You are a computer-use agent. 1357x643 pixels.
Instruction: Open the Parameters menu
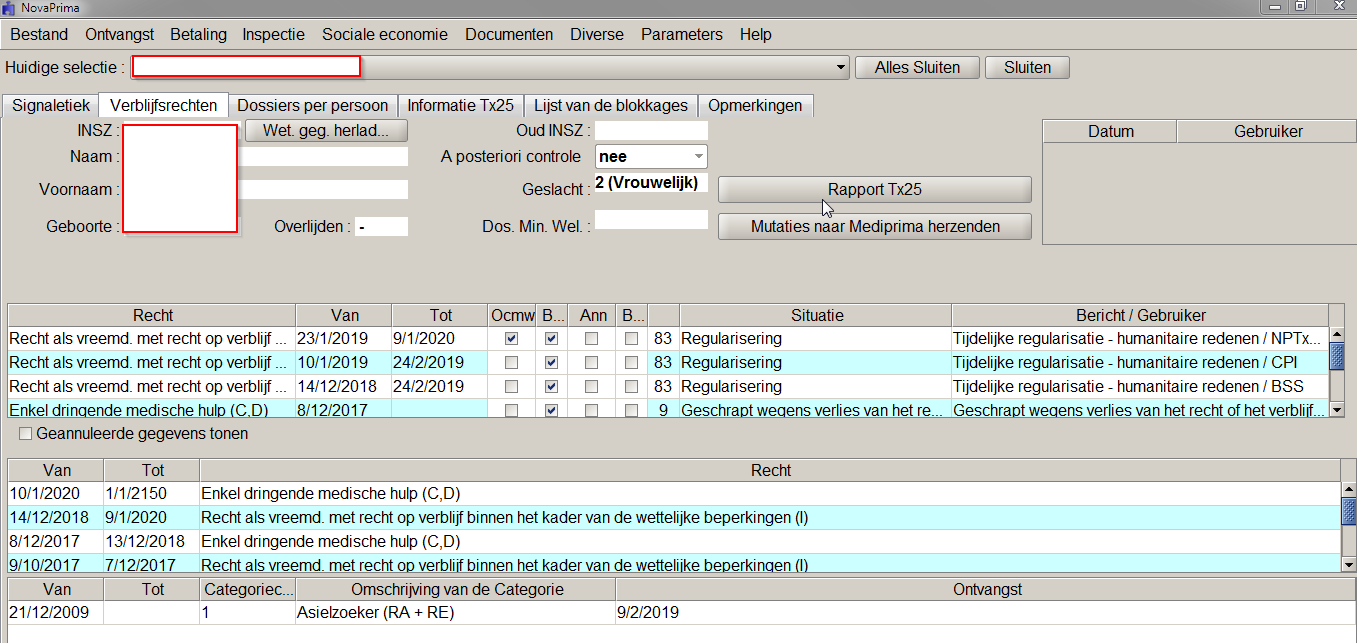(x=681, y=34)
